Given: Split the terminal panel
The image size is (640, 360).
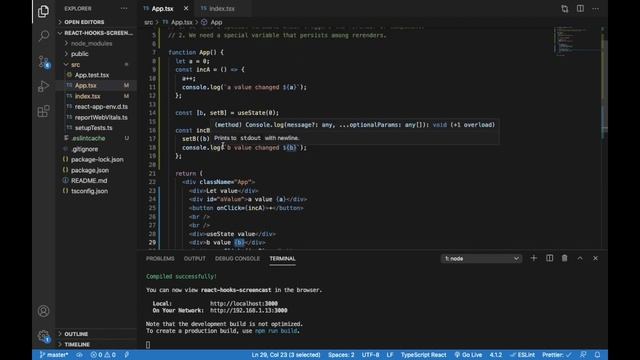Looking at the screenshot, I should [549, 258].
